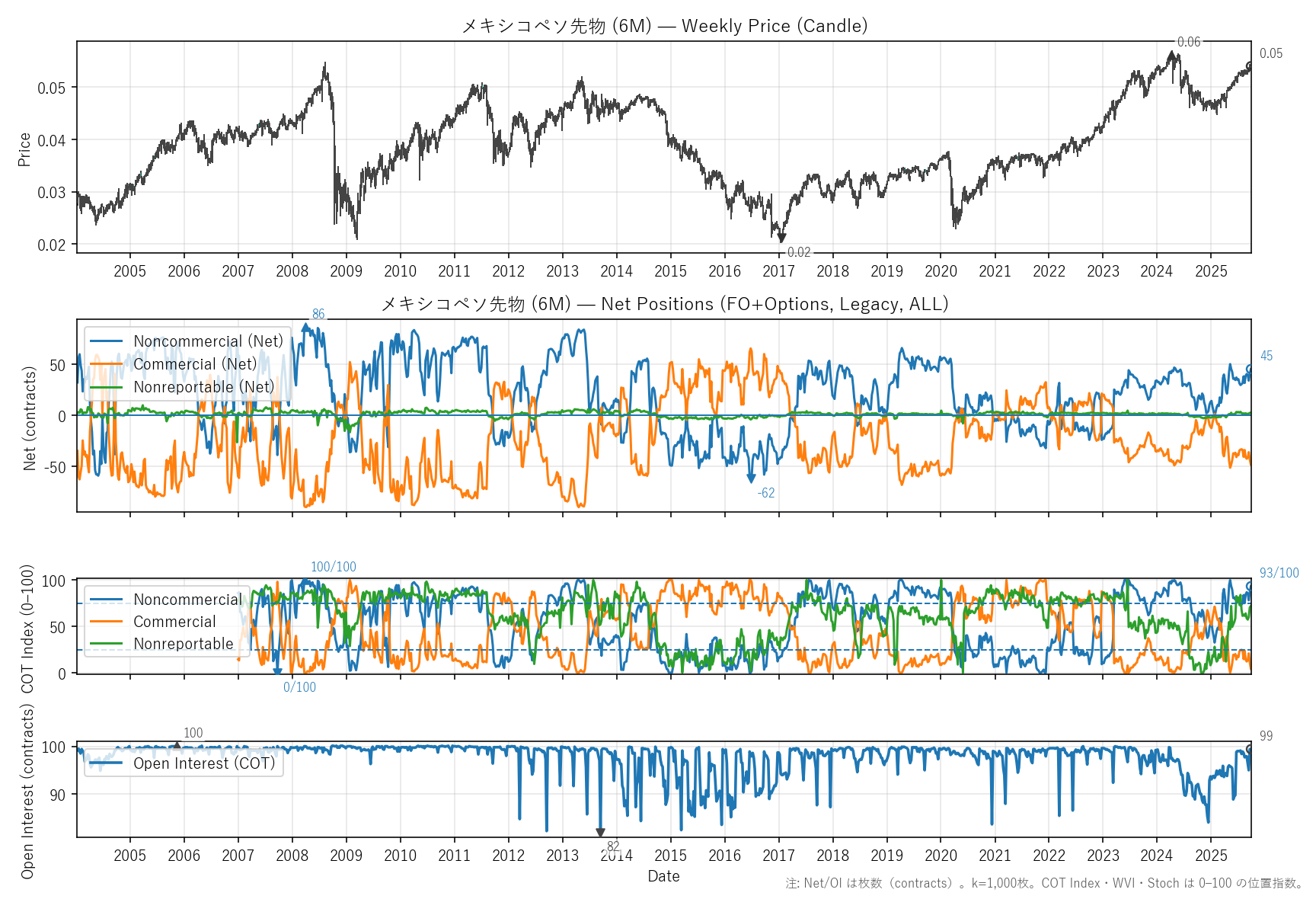Click the Open Interest (COT) legend label
The width and height of the screenshot is (1316, 899).
[x=204, y=763]
